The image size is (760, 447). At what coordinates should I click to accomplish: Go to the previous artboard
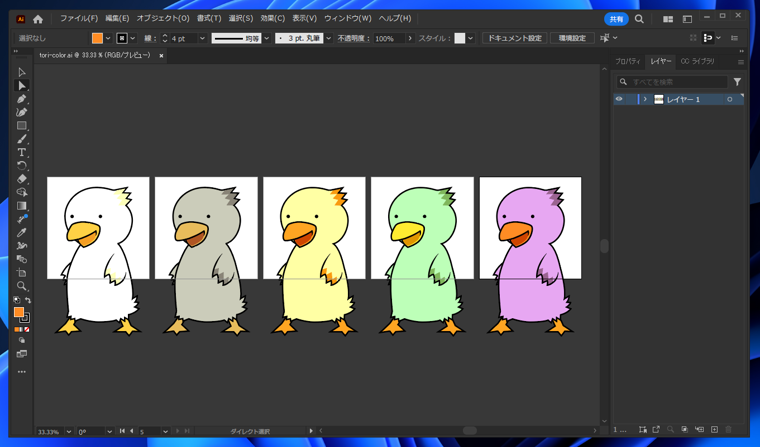[131, 431]
